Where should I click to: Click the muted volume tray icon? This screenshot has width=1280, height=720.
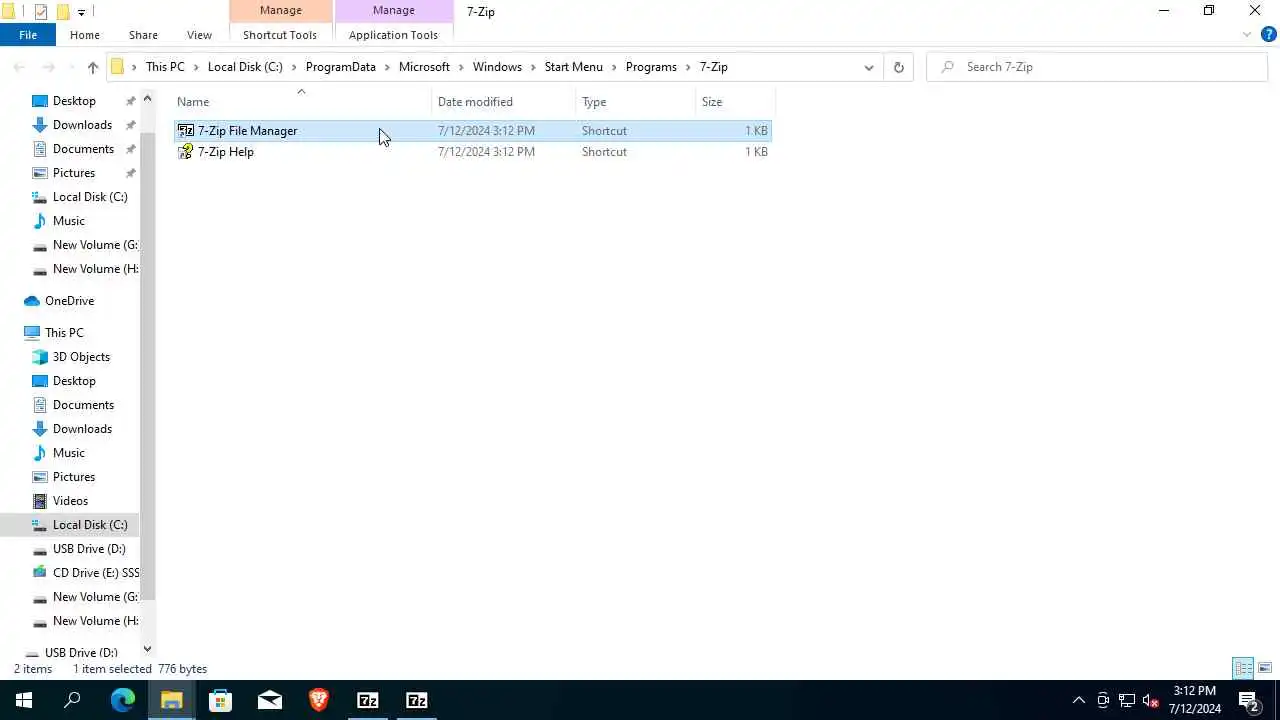pos(1150,700)
